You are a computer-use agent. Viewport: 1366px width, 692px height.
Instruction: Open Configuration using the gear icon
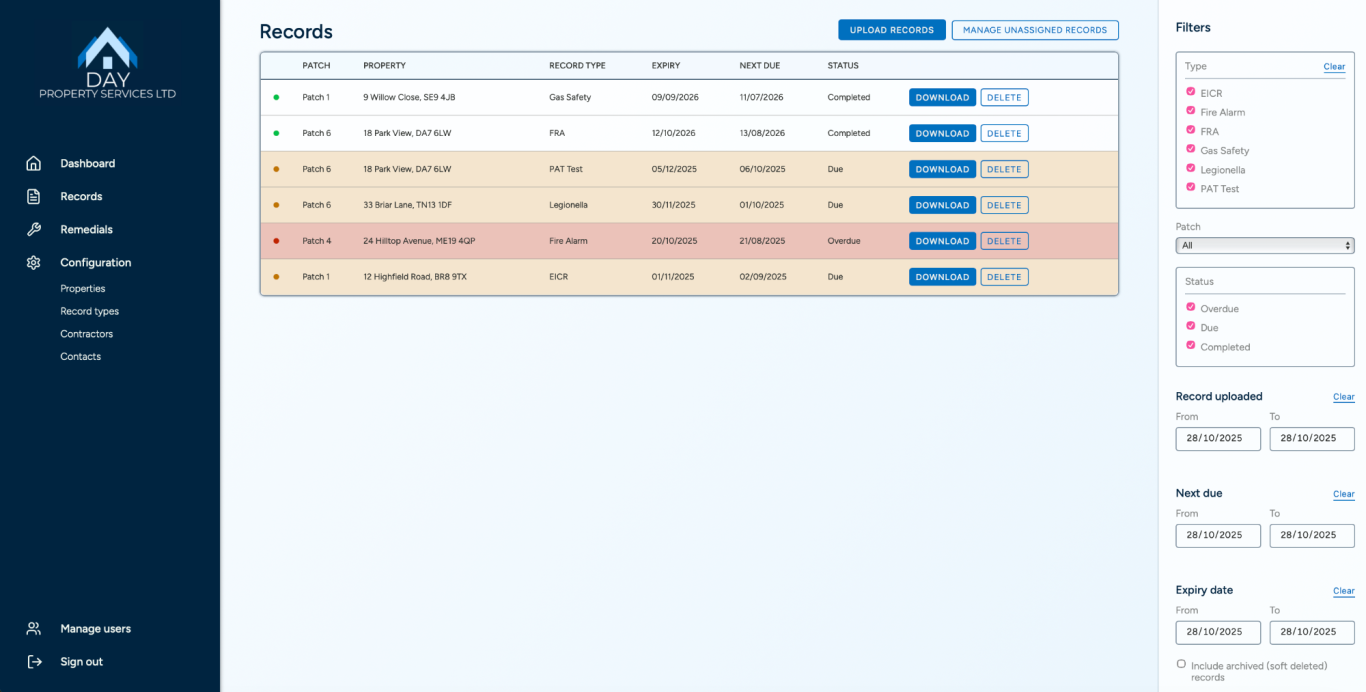33,262
